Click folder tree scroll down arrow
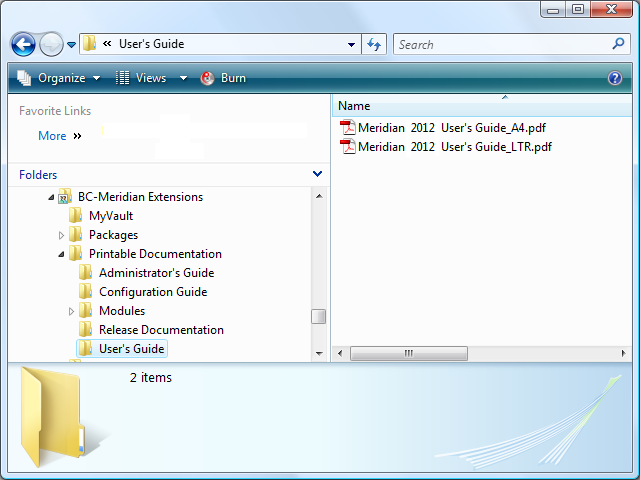Viewport: 640px width, 480px height. (319, 353)
